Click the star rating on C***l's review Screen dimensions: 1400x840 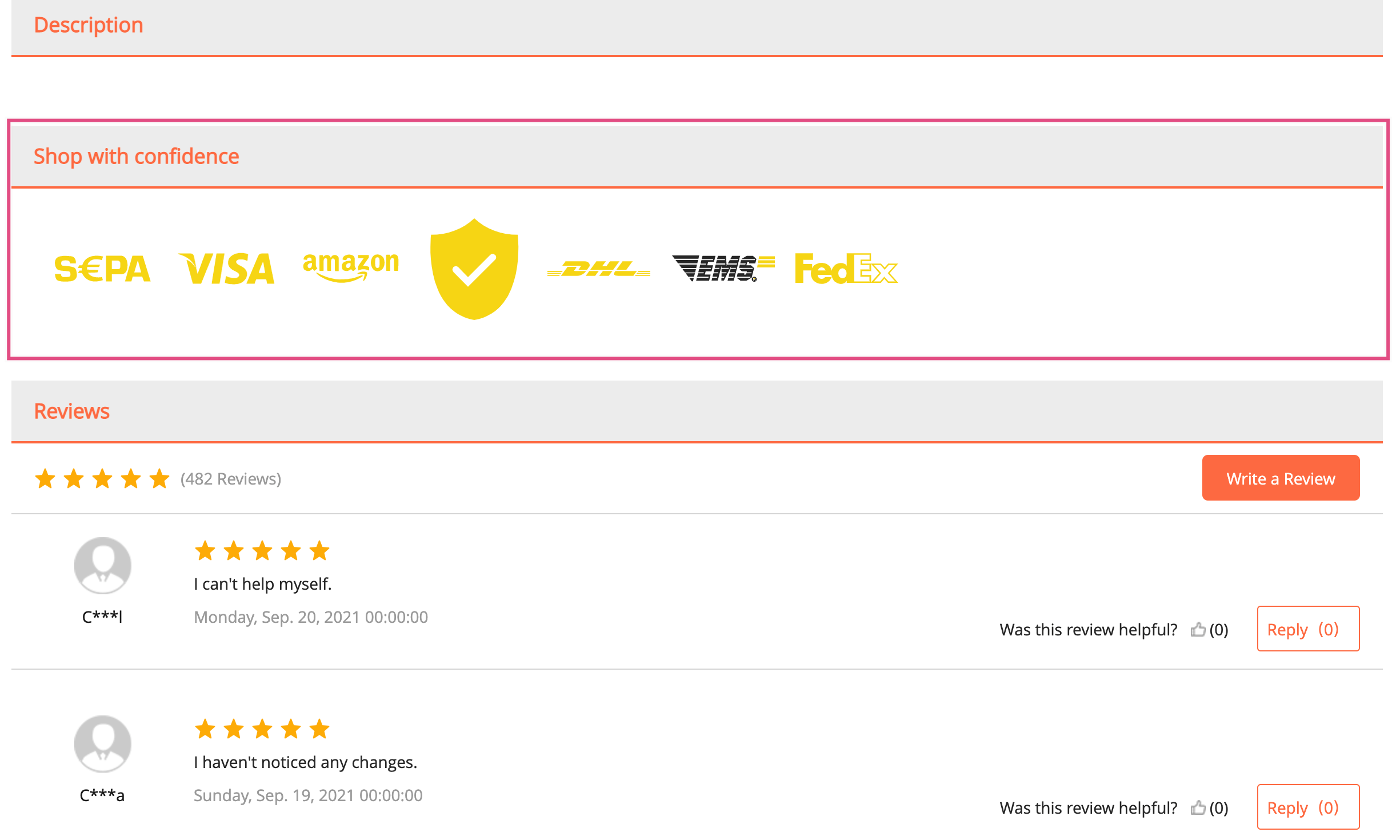262,551
